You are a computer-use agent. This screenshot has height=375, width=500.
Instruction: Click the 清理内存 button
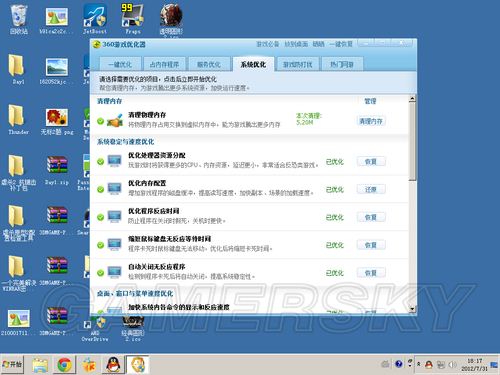click(x=371, y=121)
